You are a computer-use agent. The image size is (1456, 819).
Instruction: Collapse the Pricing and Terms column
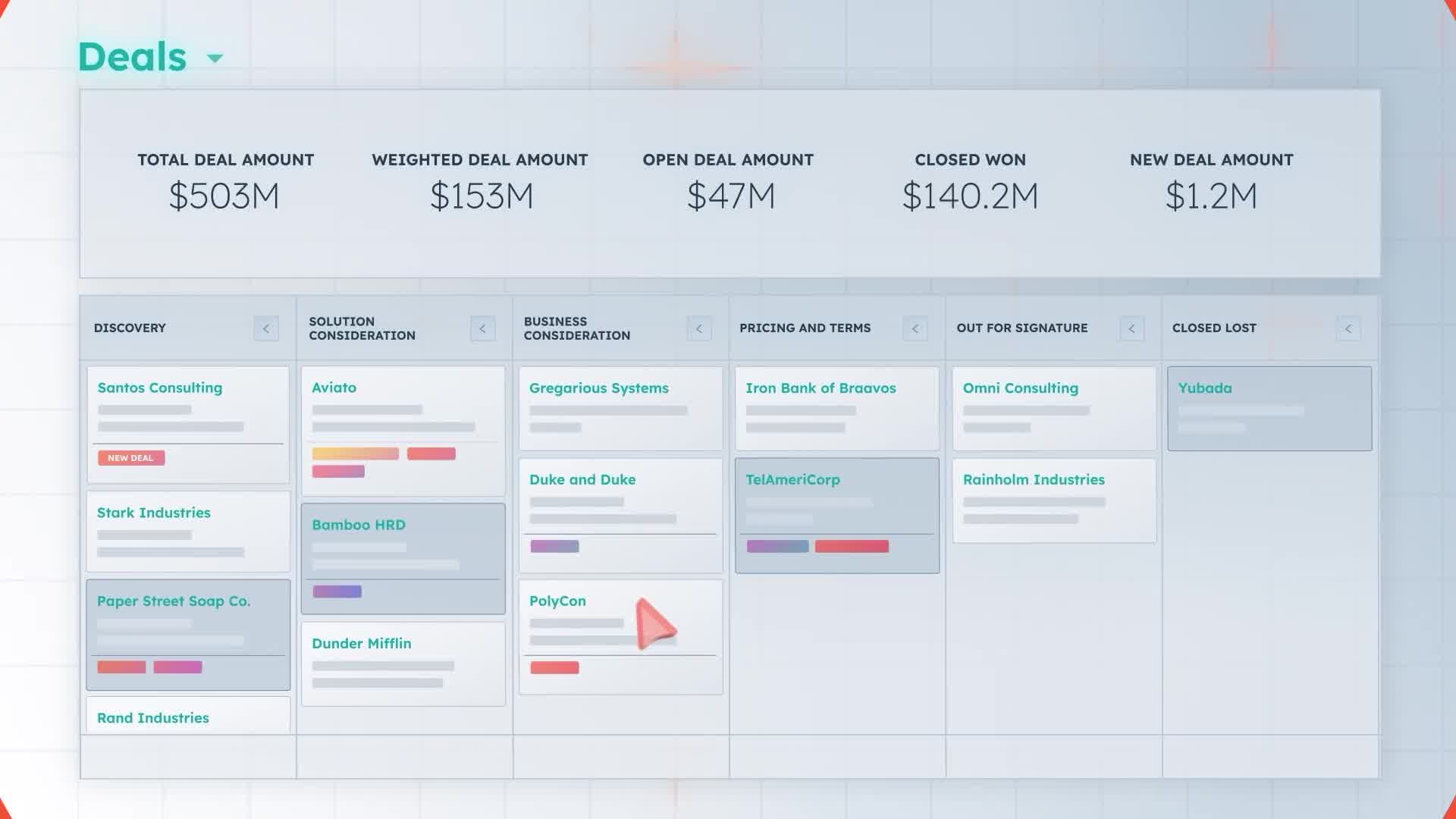coord(915,328)
